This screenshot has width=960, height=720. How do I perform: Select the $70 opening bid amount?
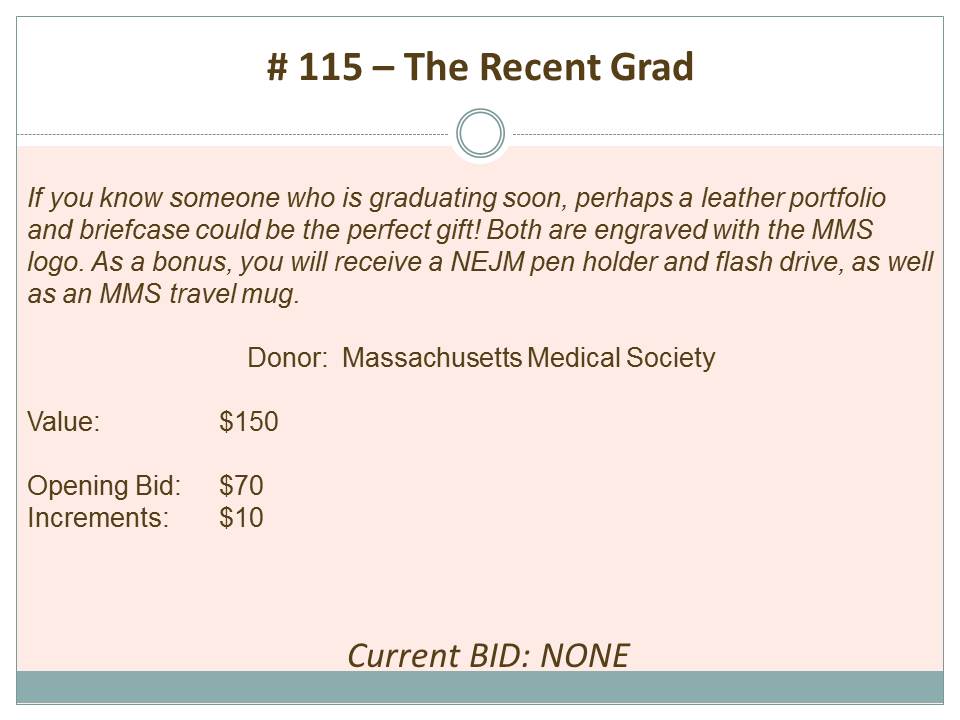coord(241,486)
